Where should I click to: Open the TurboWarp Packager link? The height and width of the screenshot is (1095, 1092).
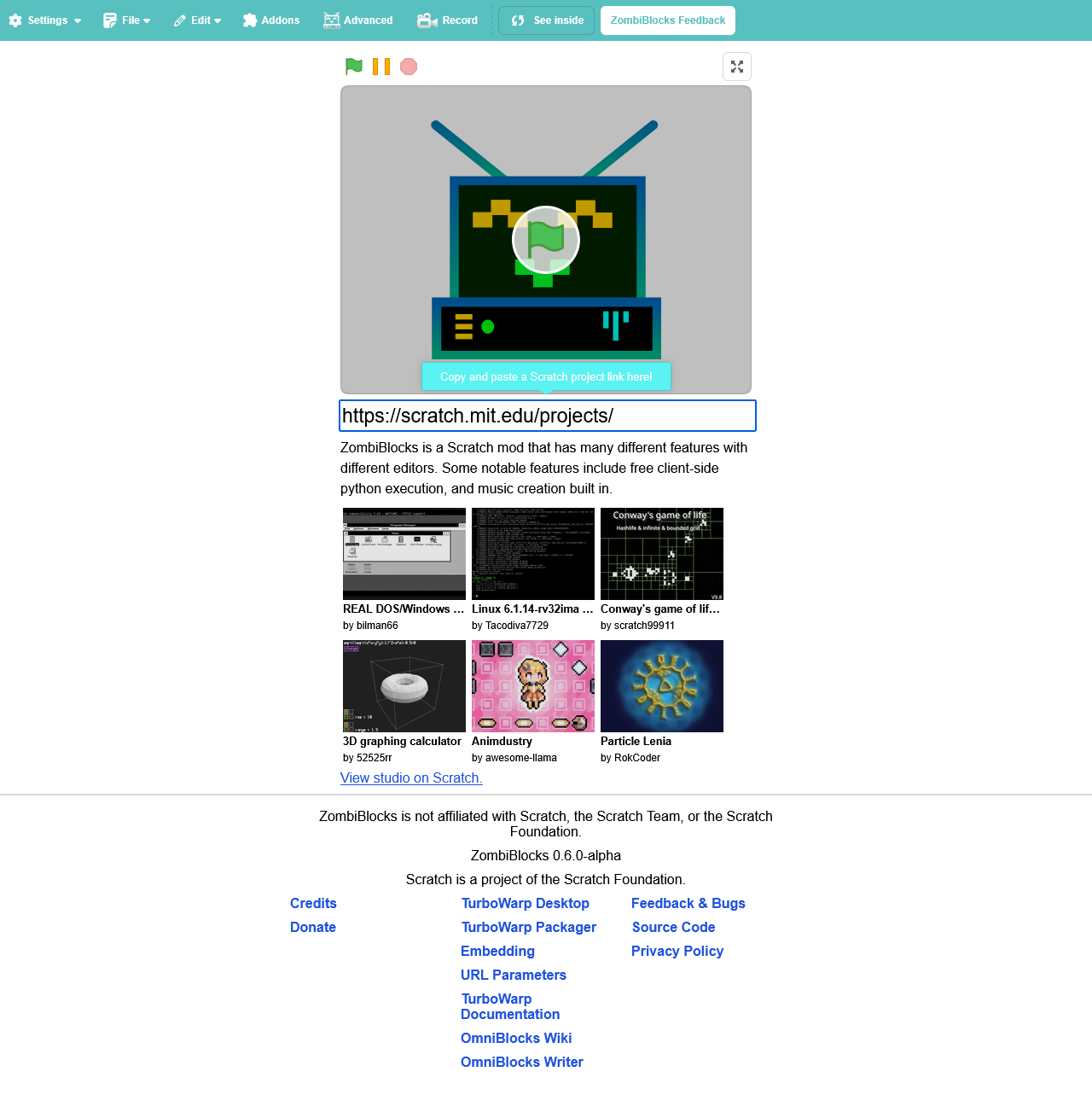tap(529, 928)
